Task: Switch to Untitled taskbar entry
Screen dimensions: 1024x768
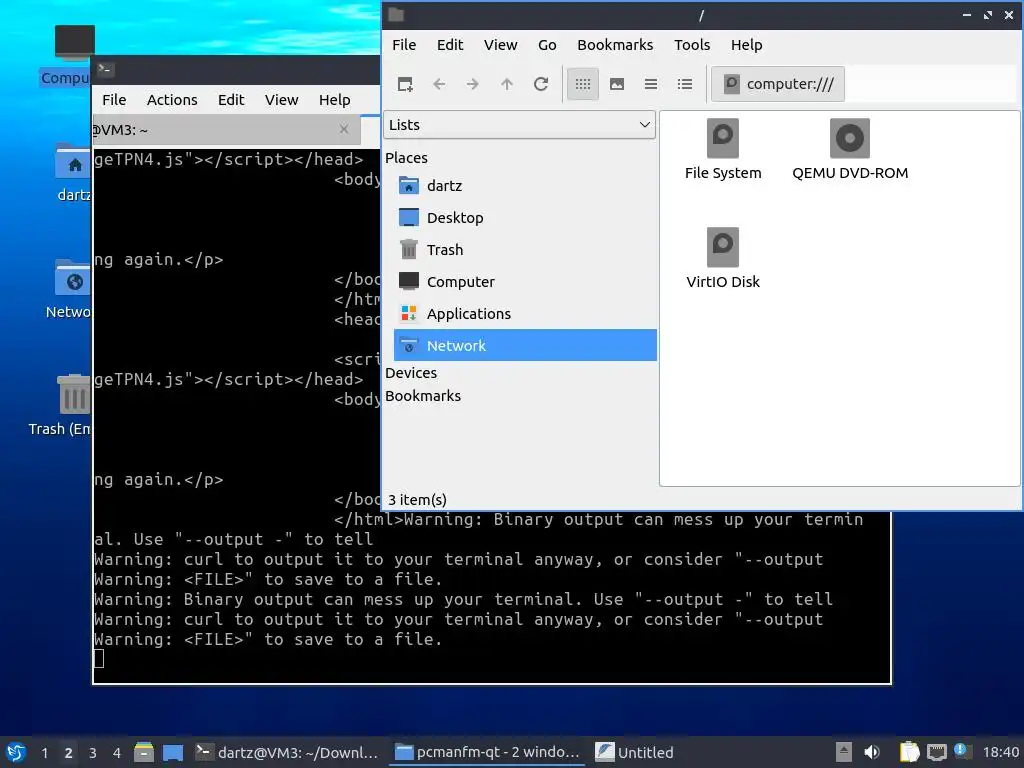Action: click(635, 752)
